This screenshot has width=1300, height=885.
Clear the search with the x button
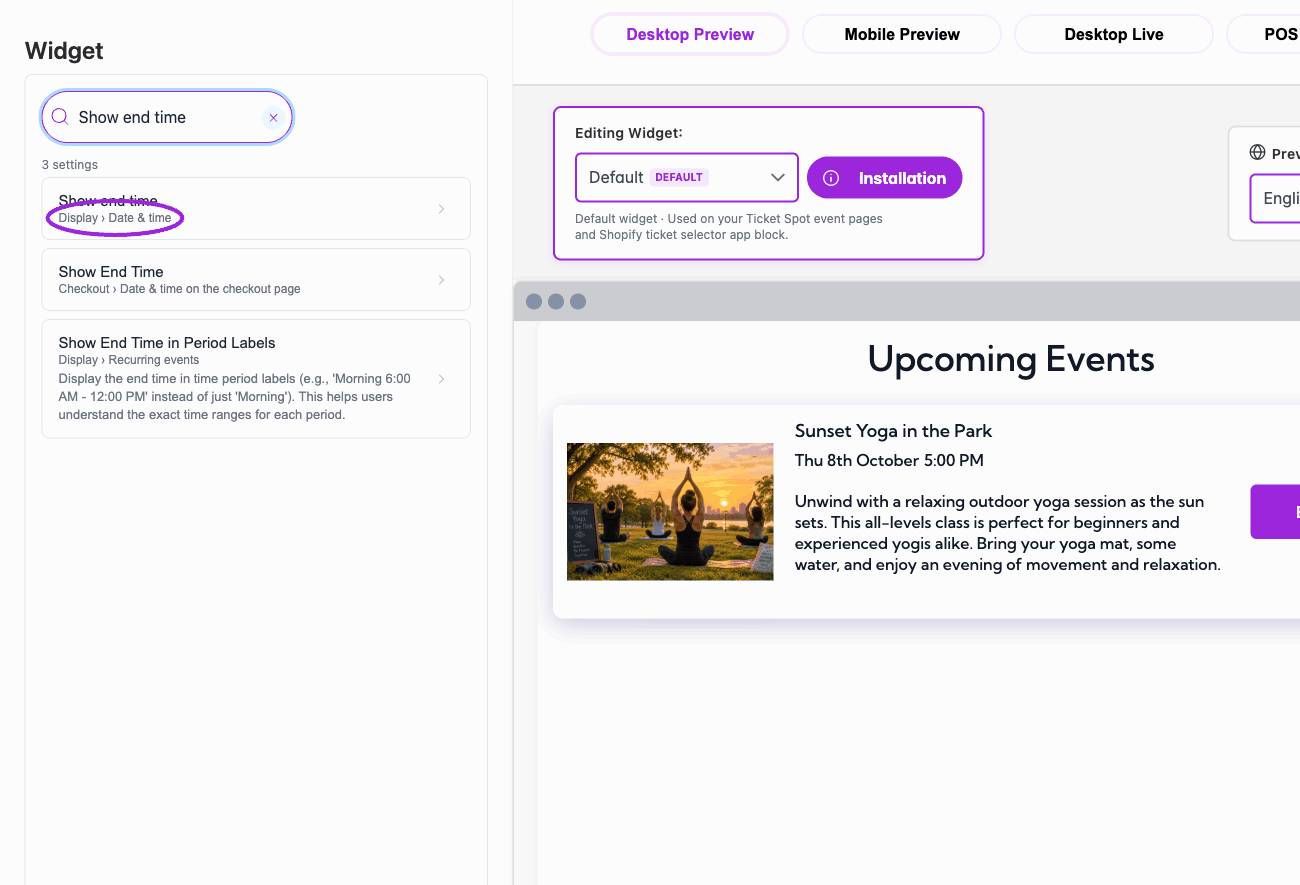tap(273, 117)
